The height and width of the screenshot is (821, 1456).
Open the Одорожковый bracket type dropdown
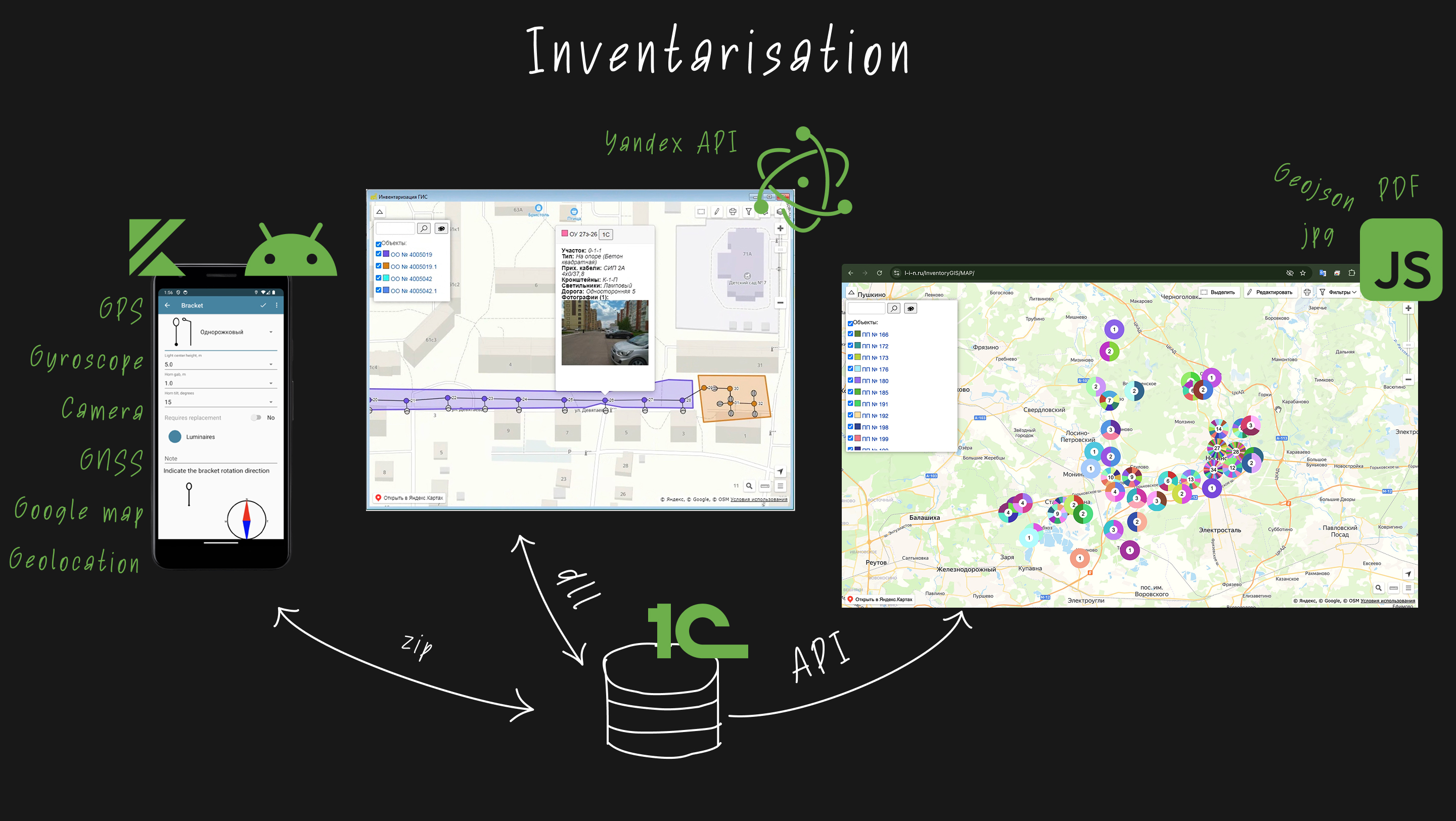[x=220, y=332]
